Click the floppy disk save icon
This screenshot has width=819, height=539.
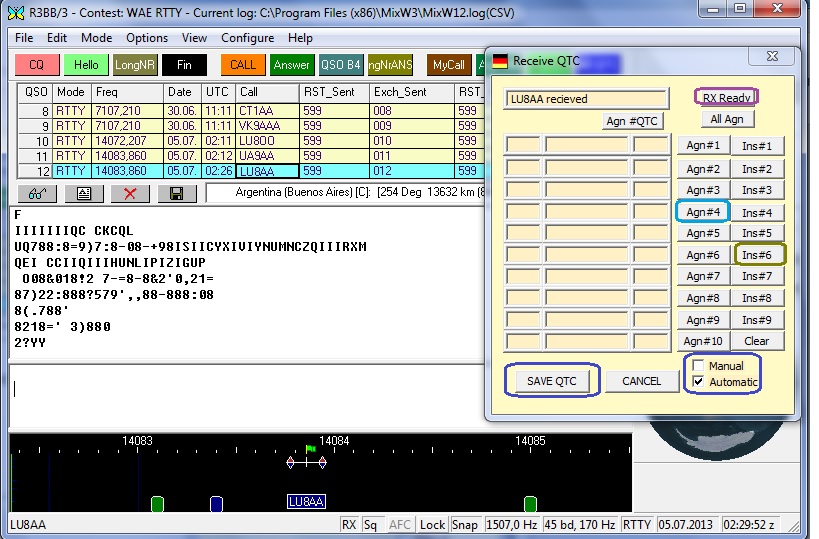click(x=176, y=194)
